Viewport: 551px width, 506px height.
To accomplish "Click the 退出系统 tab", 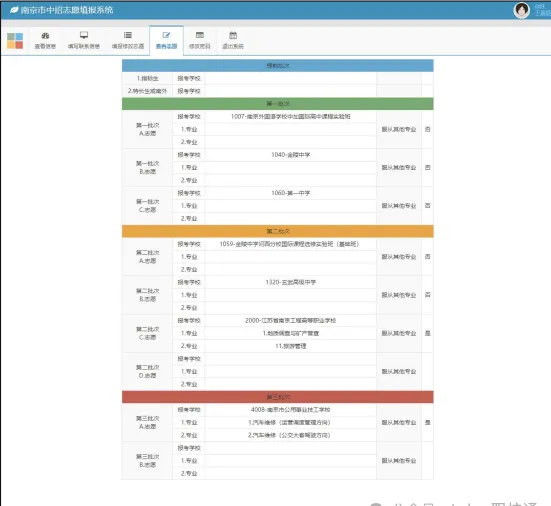I will pyautogui.click(x=233, y=41).
